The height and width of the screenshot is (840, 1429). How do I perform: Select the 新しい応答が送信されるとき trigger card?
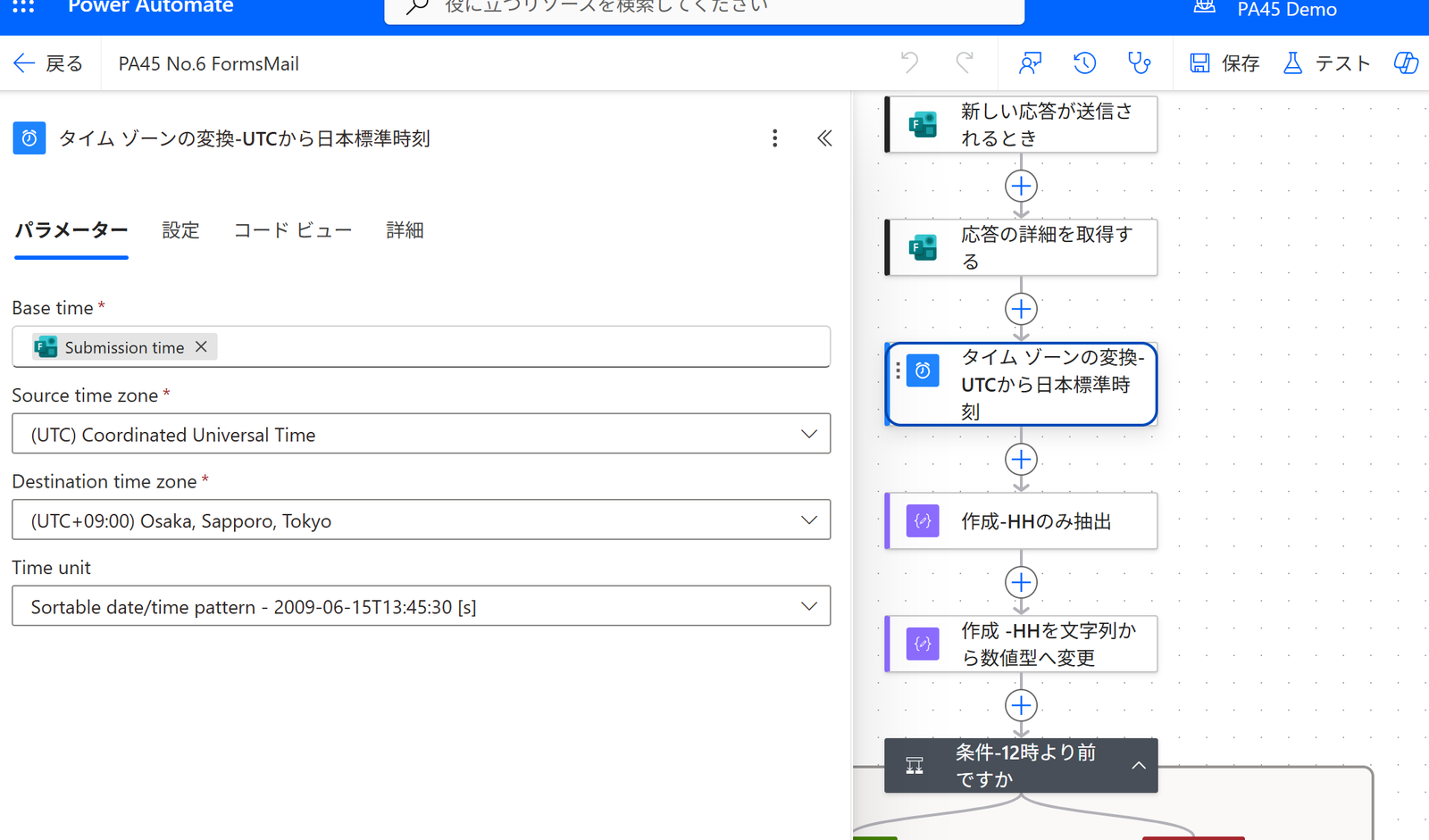coord(1021,124)
